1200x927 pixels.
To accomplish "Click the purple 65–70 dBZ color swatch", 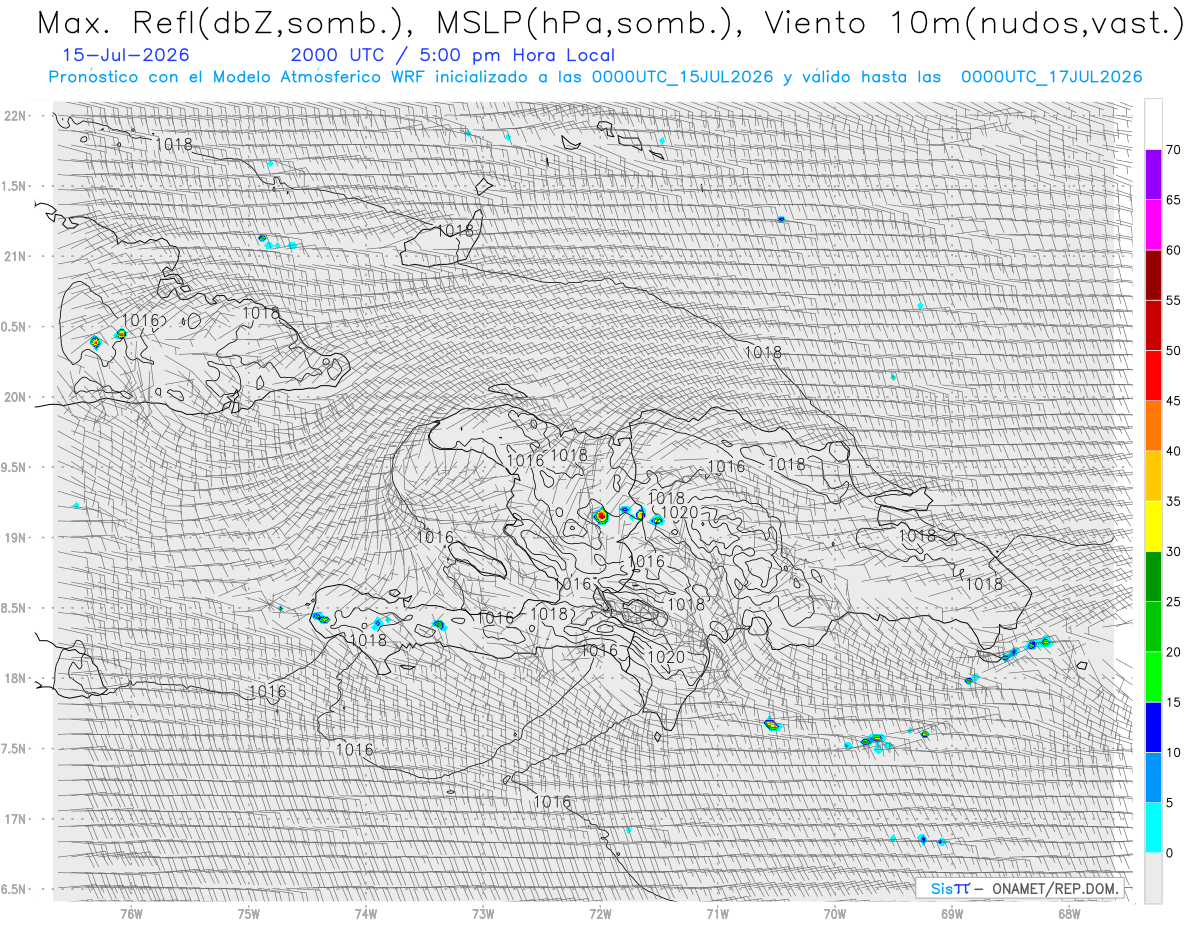I will (1153, 175).
